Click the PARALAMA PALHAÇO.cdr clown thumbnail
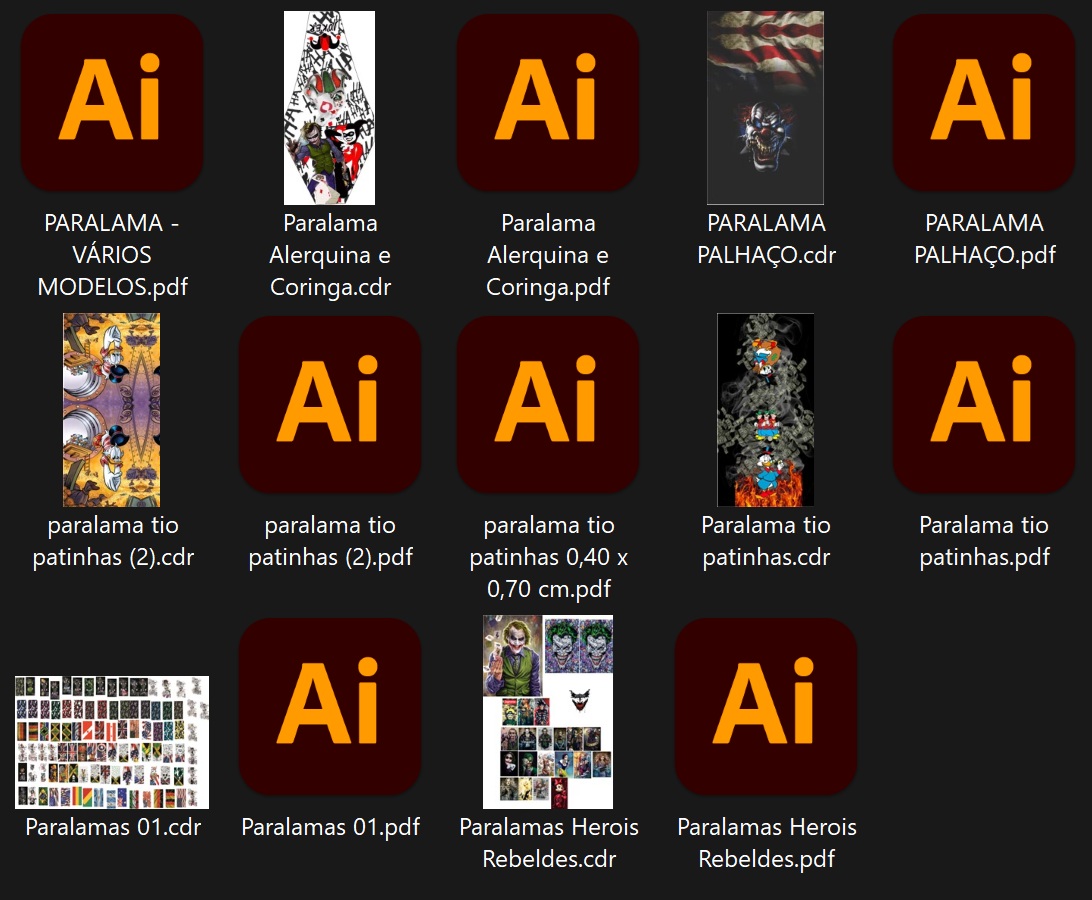 pyautogui.click(x=766, y=108)
